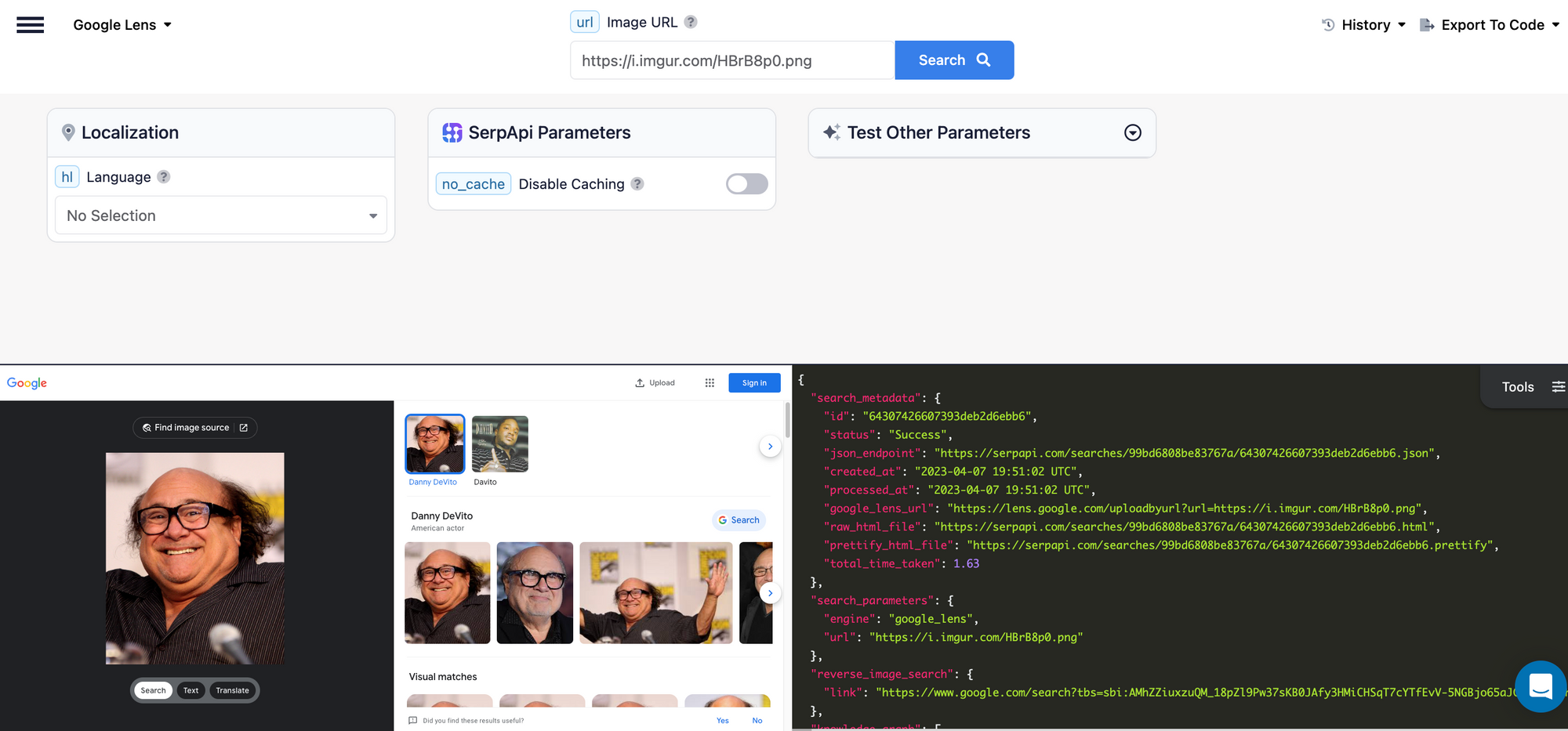Click the 'url' parameter tag
Viewport: 1568px width, 731px height.
coord(585,22)
